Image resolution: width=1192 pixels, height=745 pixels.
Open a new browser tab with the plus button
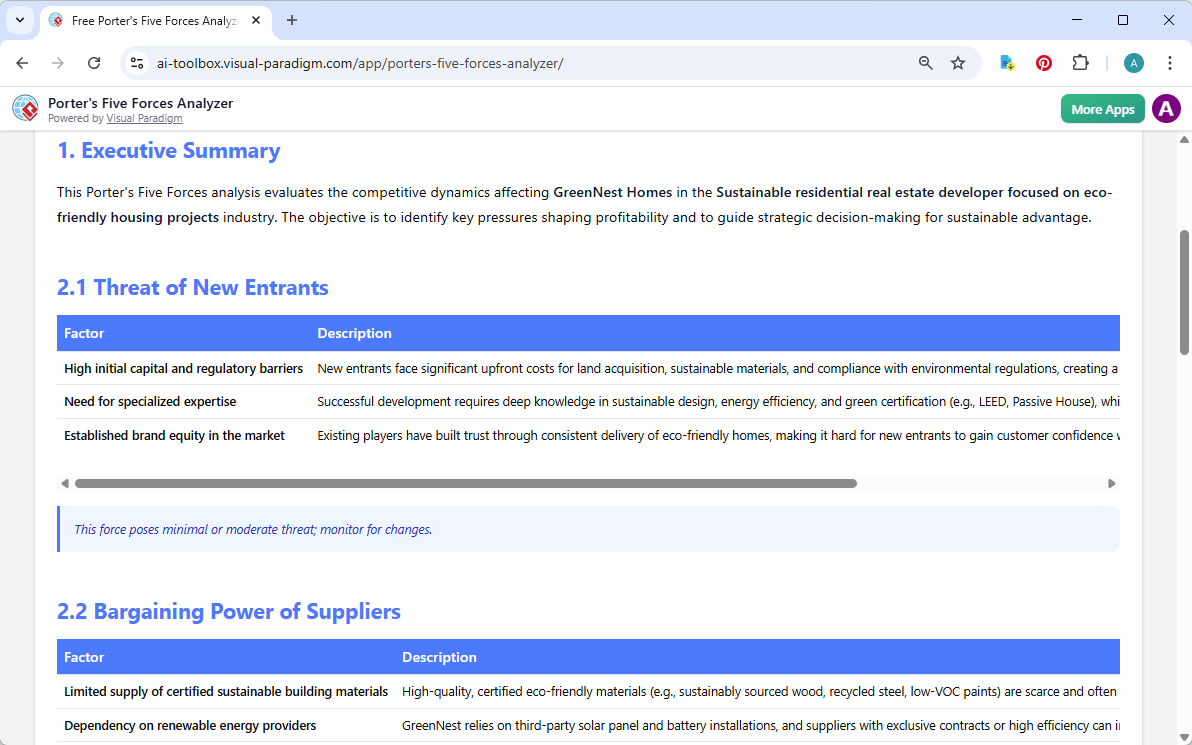coord(291,20)
